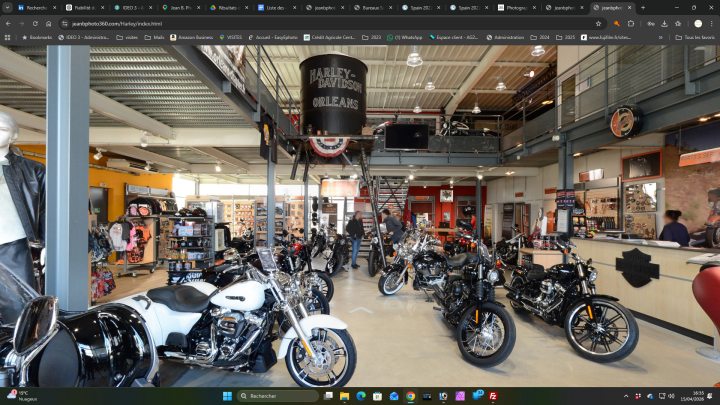Image resolution: width=720 pixels, height=405 pixels.
Task: Go forward to the next page
Action: (22, 23)
